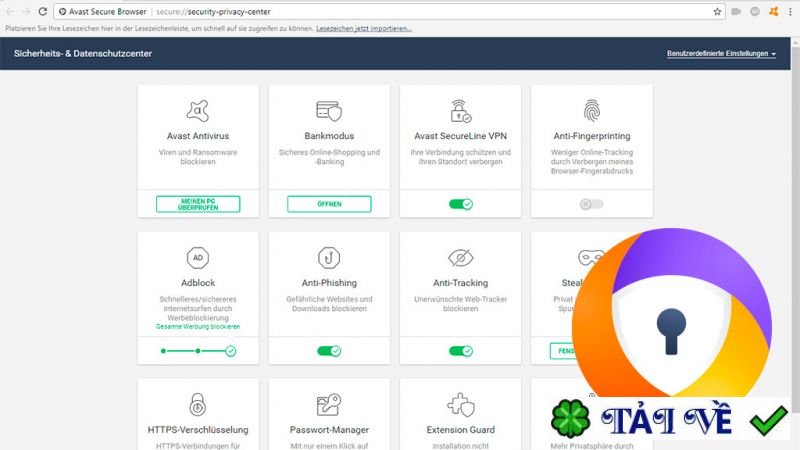Click the Avast SecureLine VPN lock icon
The height and width of the screenshot is (450, 800).
tap(461, 111)
